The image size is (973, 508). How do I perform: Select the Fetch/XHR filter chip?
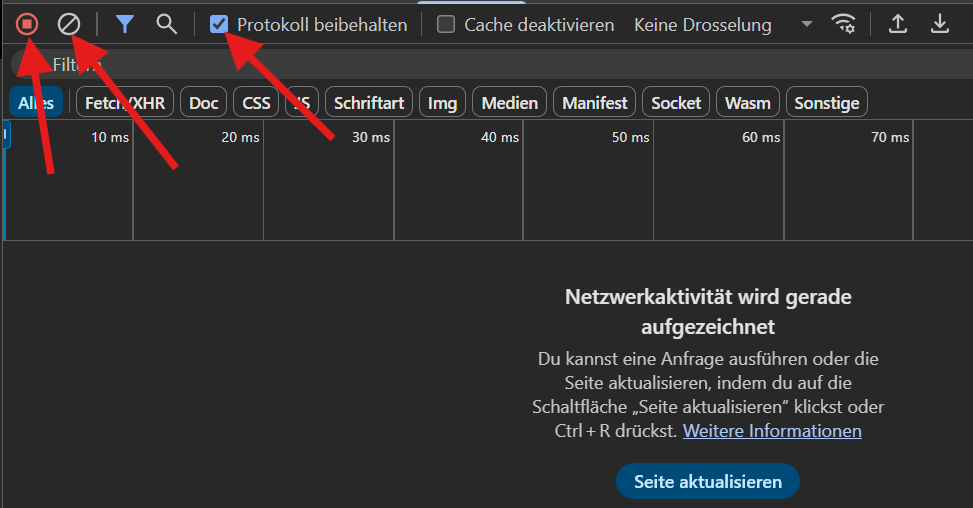click(x=125, y=102)
